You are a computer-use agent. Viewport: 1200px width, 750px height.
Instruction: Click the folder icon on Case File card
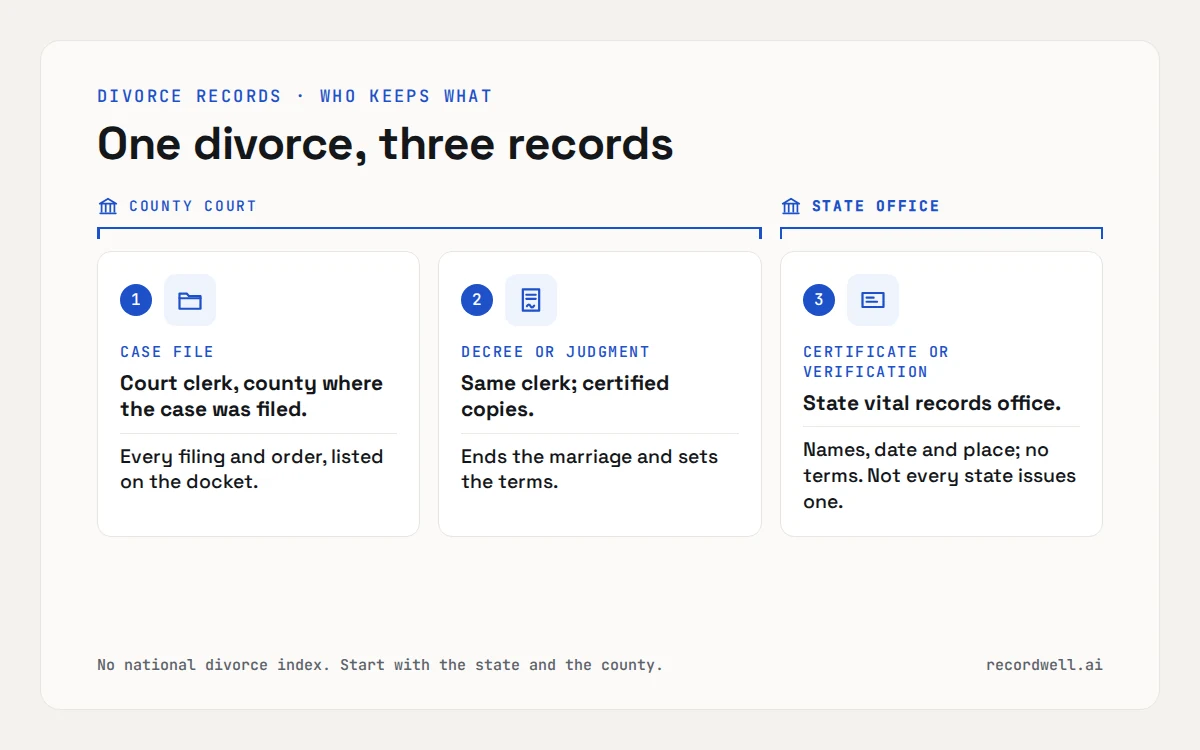pos(190,300)
